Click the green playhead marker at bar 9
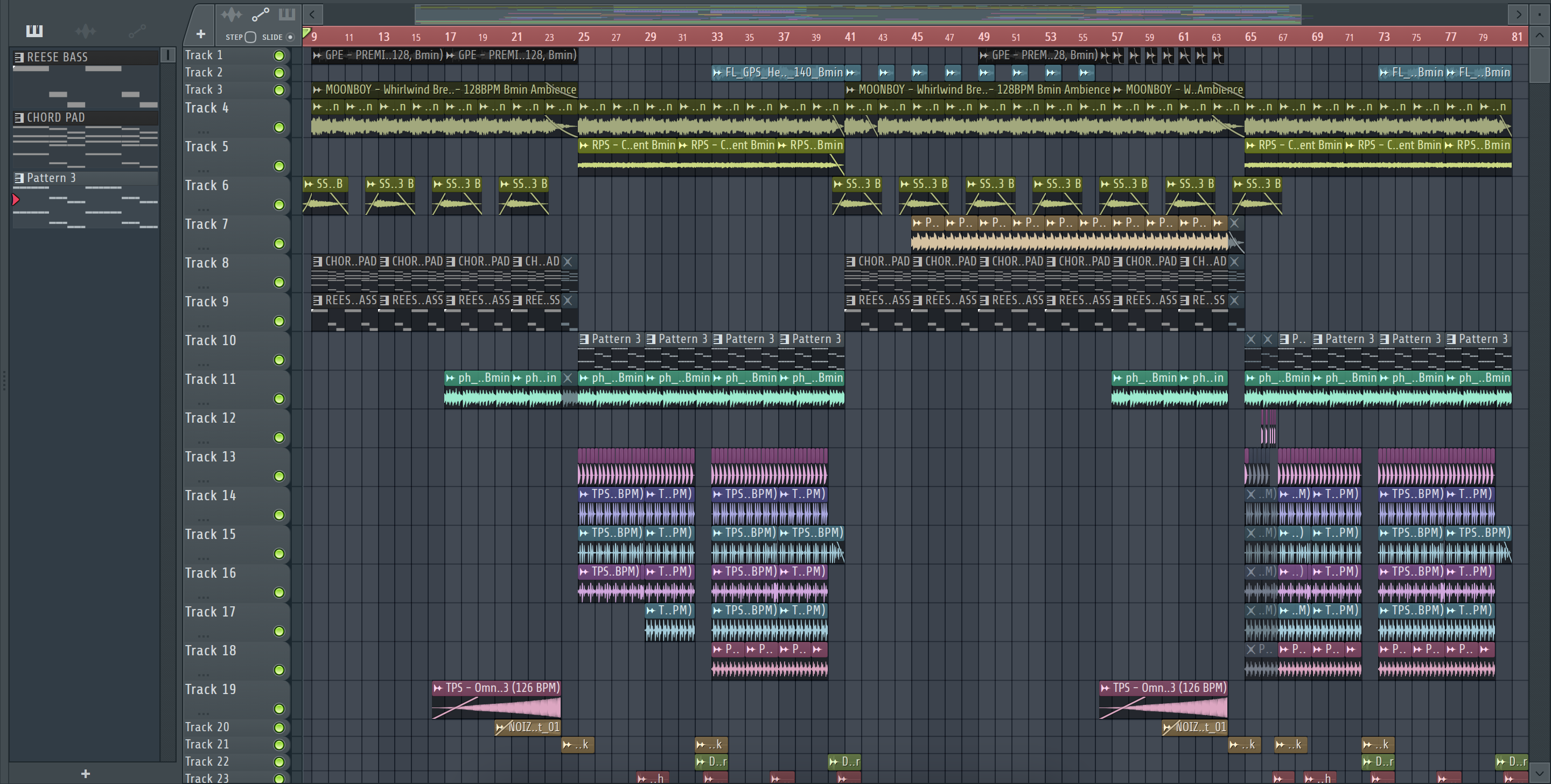Viewport: 1551px width, 784px height. point(306,32)
